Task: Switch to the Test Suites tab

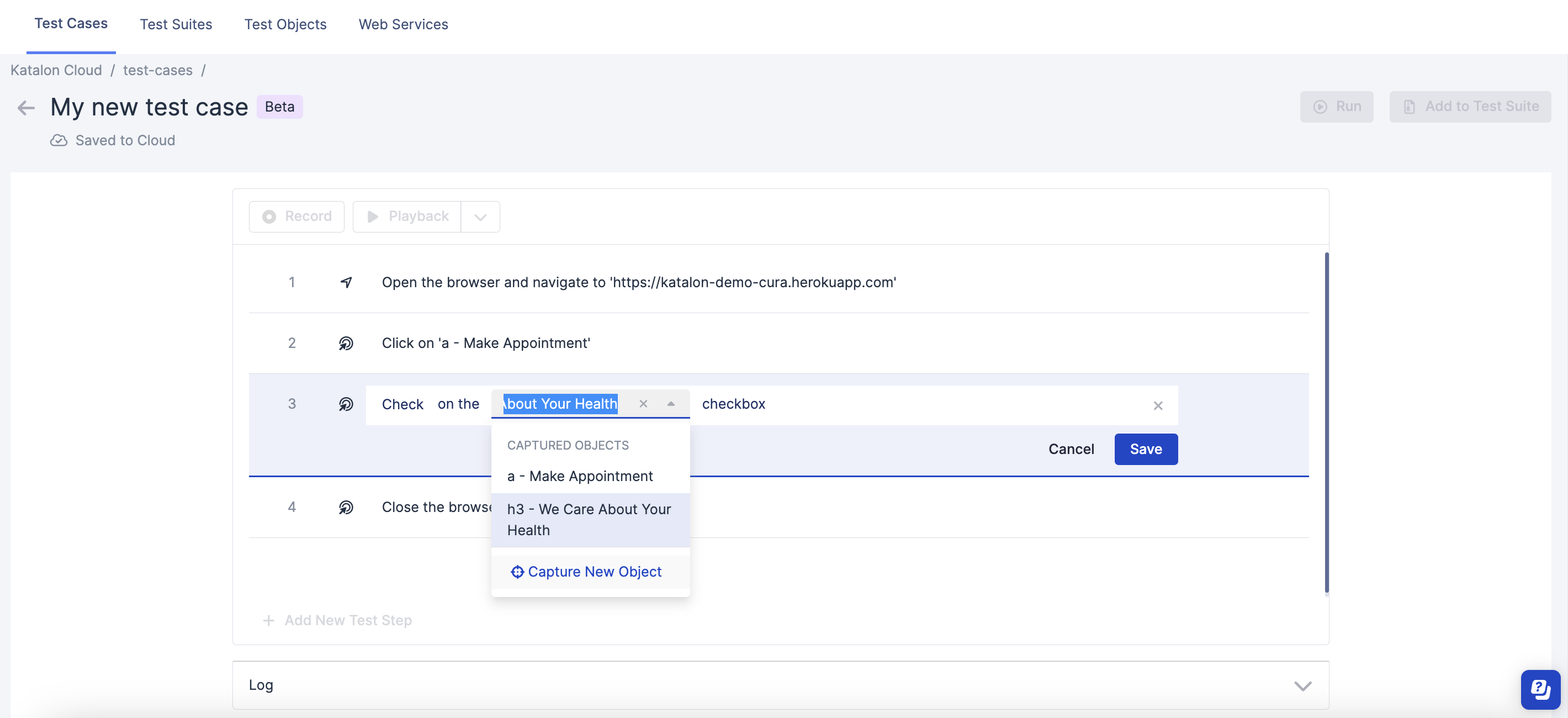Action: click(x=175, y=23)
